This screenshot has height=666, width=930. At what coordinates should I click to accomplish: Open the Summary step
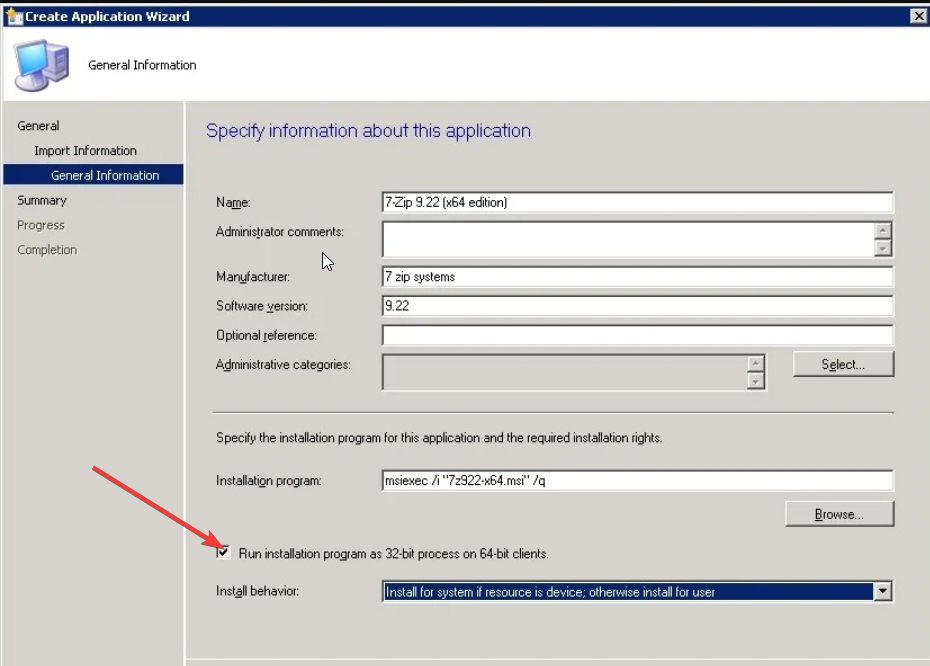[42, 200]
